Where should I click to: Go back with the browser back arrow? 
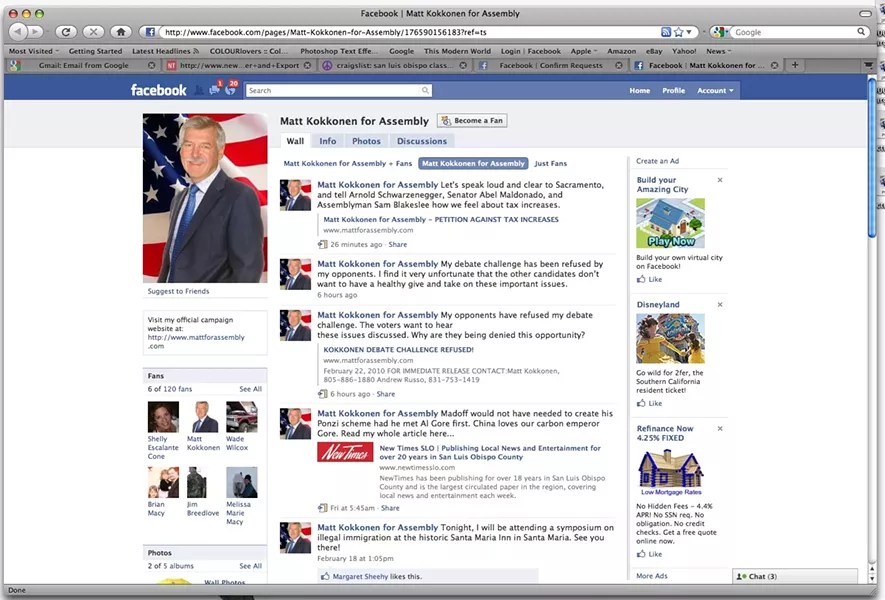19,32
